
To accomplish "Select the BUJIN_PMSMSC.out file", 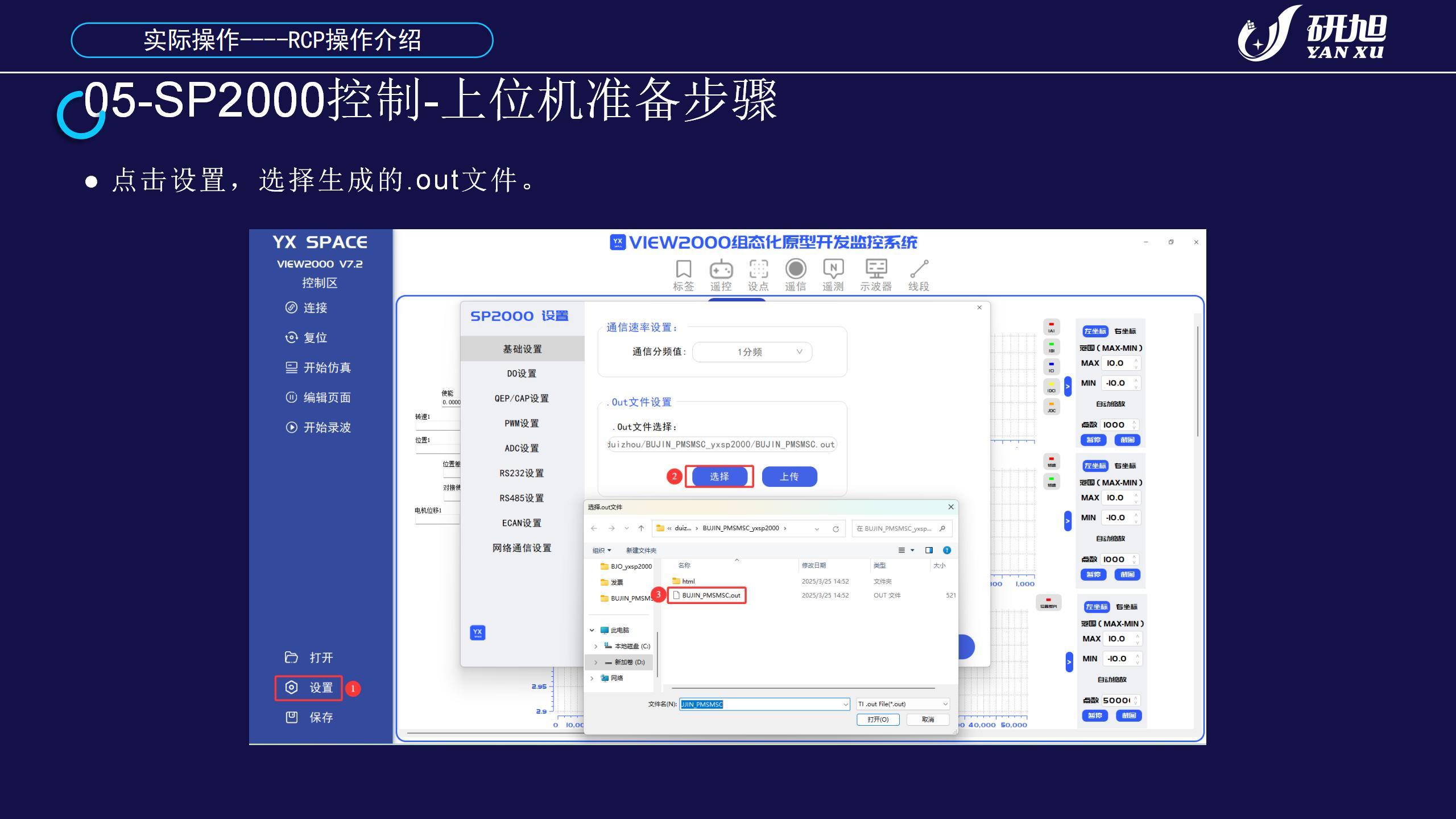I will pos(707,595).
